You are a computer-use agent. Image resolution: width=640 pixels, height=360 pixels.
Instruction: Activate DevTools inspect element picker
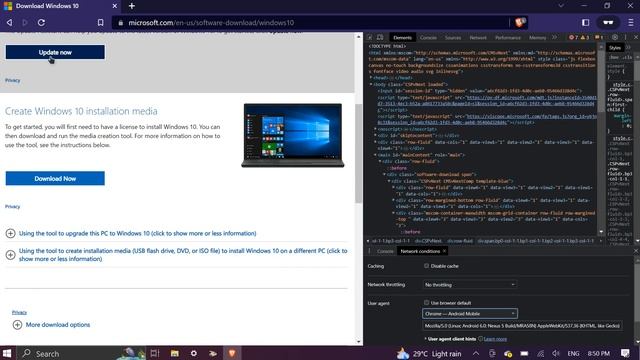pyautogui.click(x=370, y=37)
